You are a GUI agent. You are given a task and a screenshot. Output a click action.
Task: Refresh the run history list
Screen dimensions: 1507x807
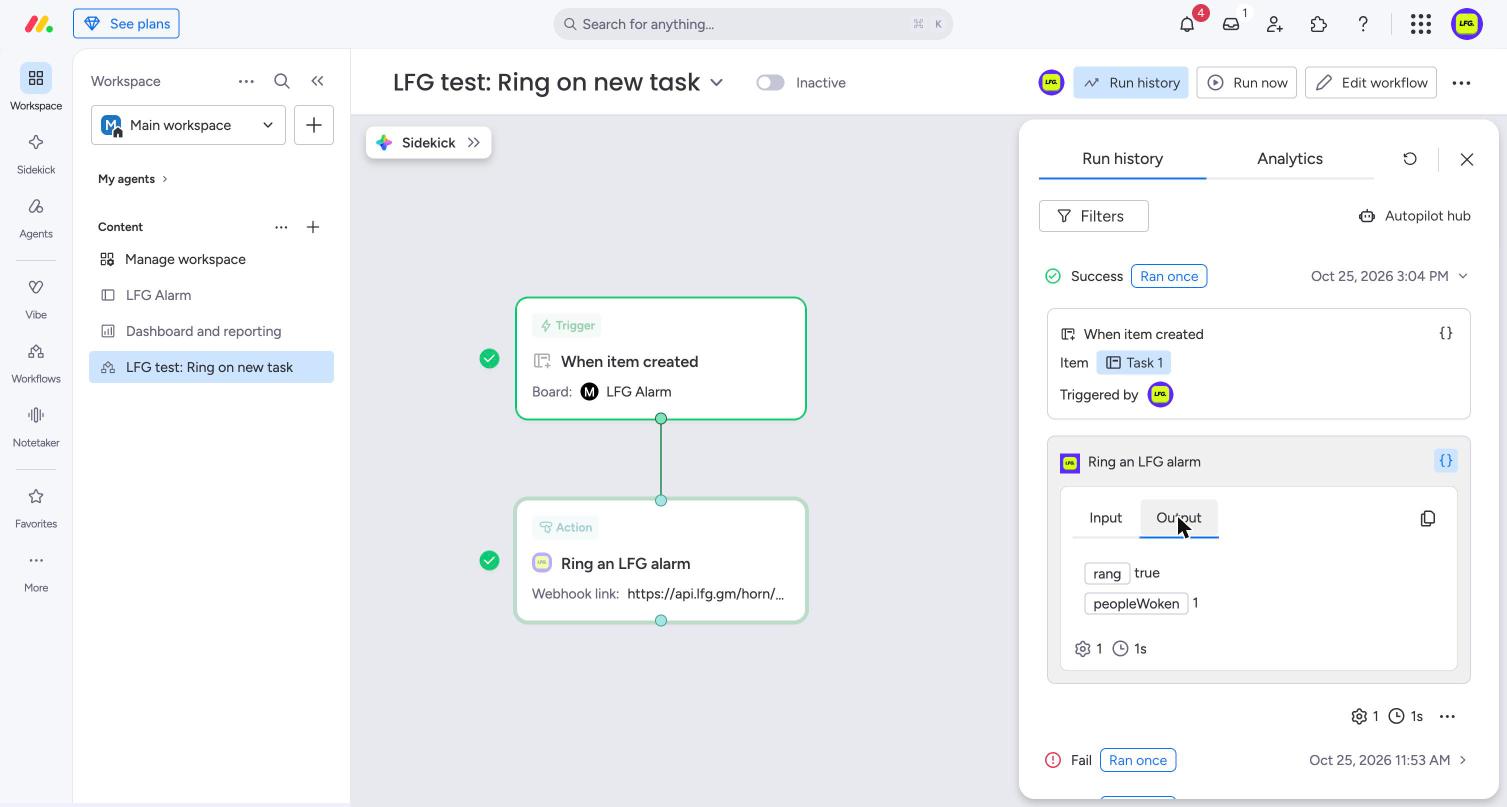[x=1410, y=159]
